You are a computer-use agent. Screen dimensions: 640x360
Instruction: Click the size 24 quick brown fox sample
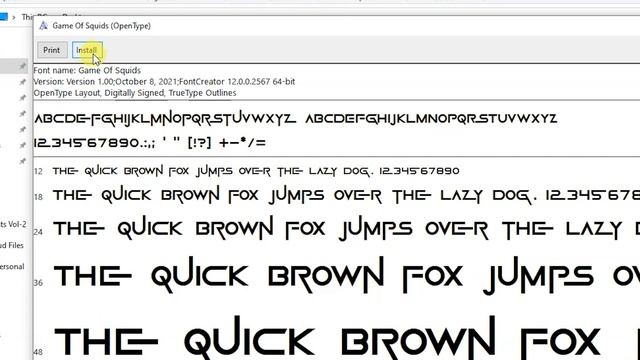[346, 229]
